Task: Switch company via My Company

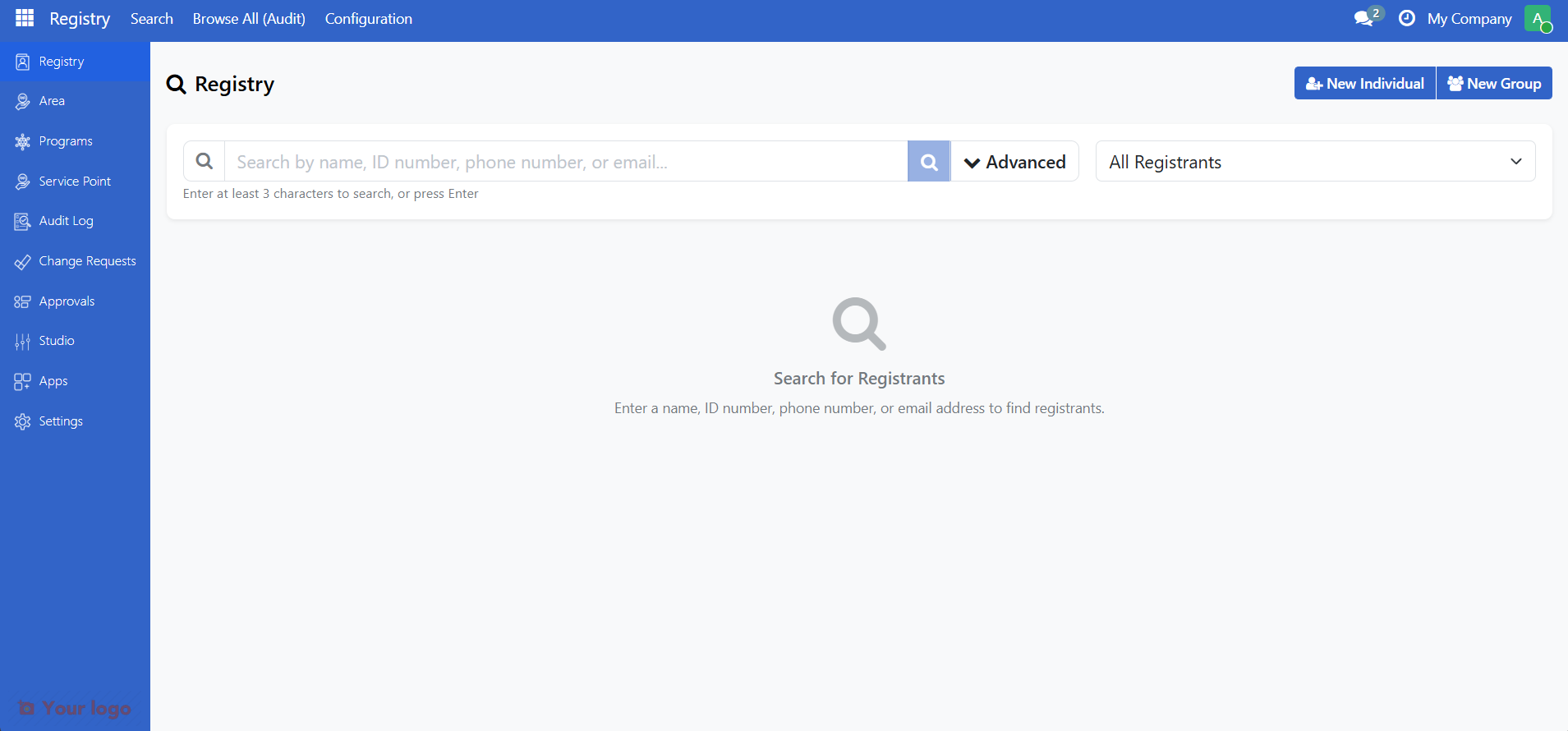Action: coord(1469,18)
